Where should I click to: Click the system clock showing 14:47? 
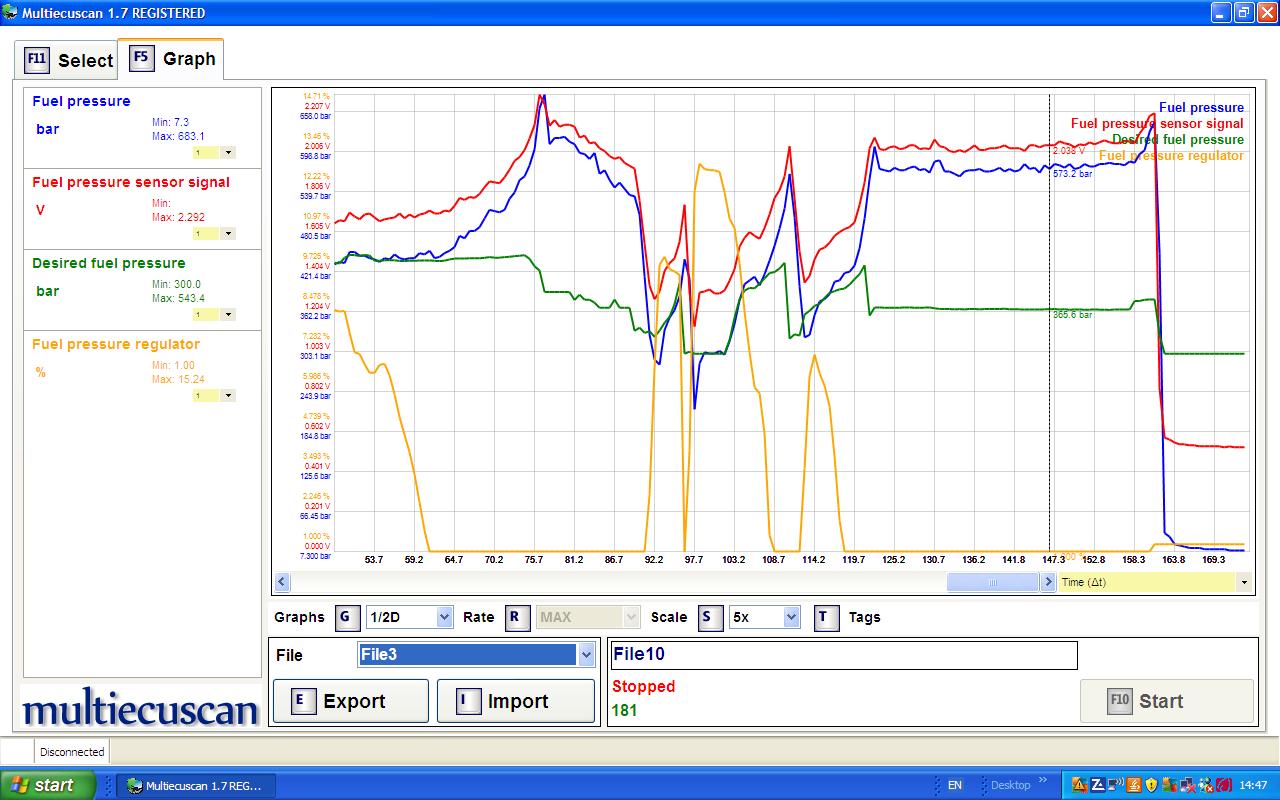click(x=1253, y=786)
